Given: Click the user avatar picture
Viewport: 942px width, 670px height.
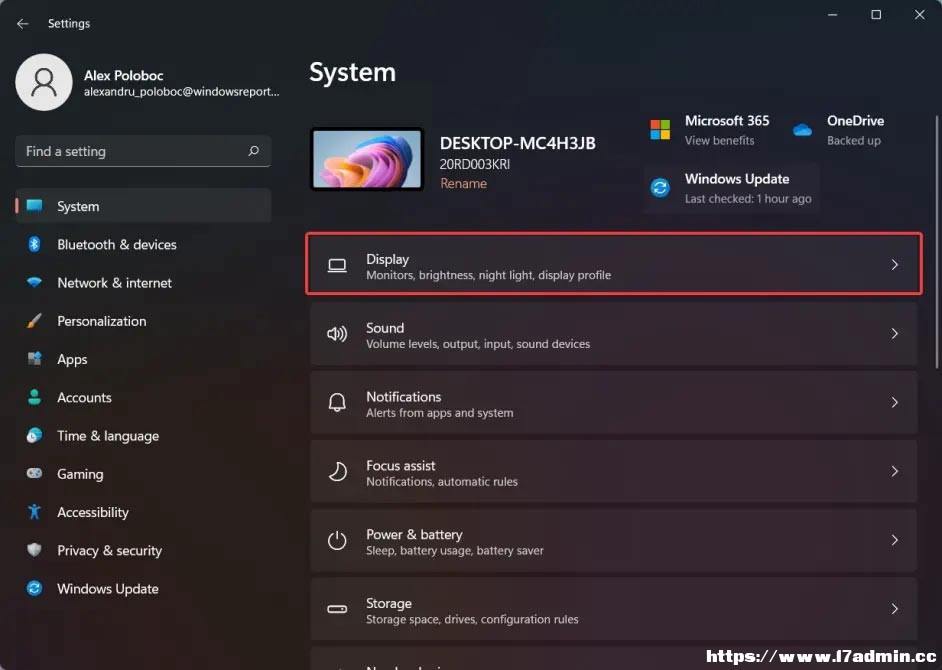Looking at the screenshot, I should tap(44, 82).
